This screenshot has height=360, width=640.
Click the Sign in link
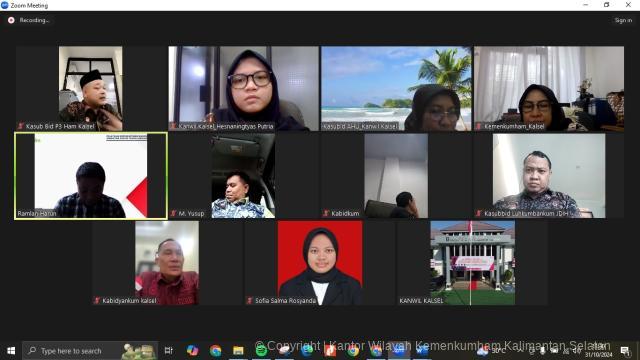(x=623, y=20)
